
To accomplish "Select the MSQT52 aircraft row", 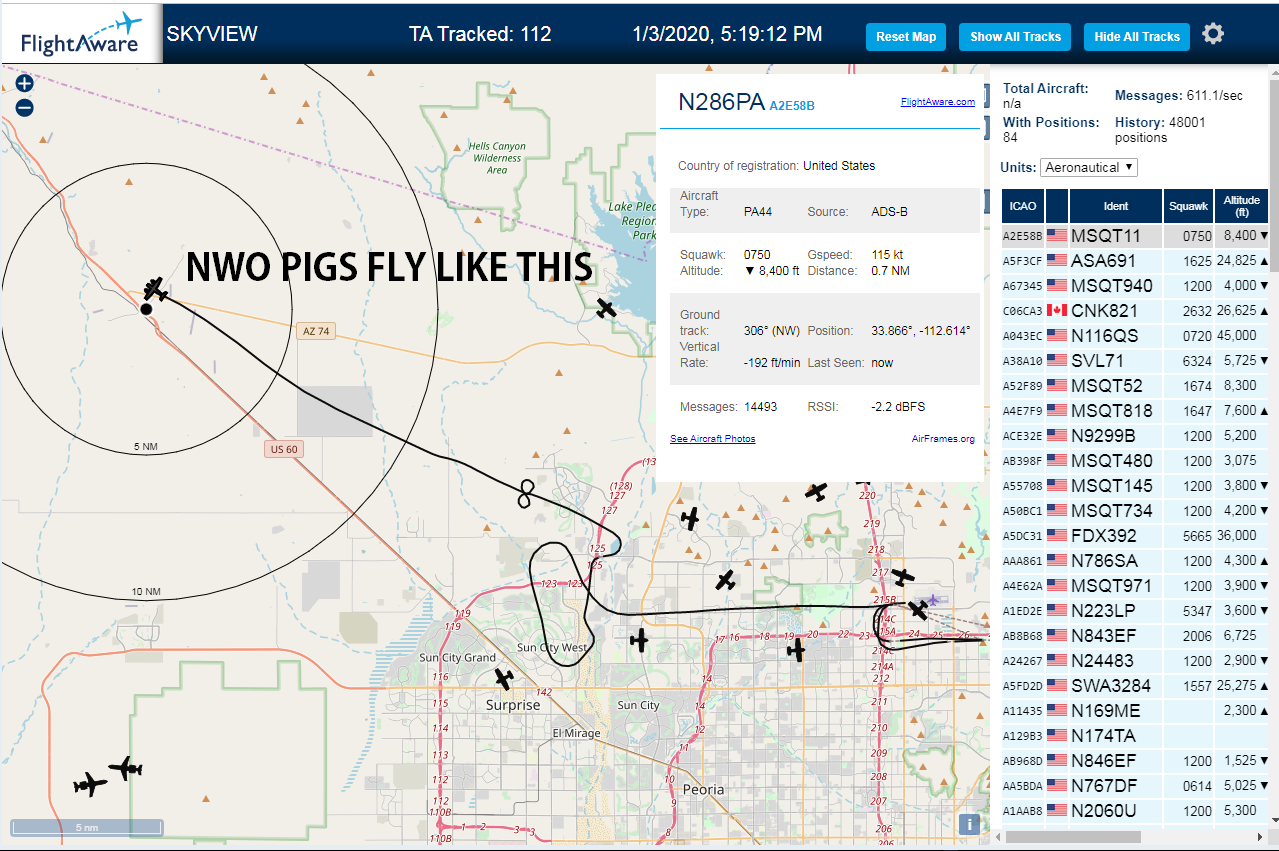I will click(1137, 386).
